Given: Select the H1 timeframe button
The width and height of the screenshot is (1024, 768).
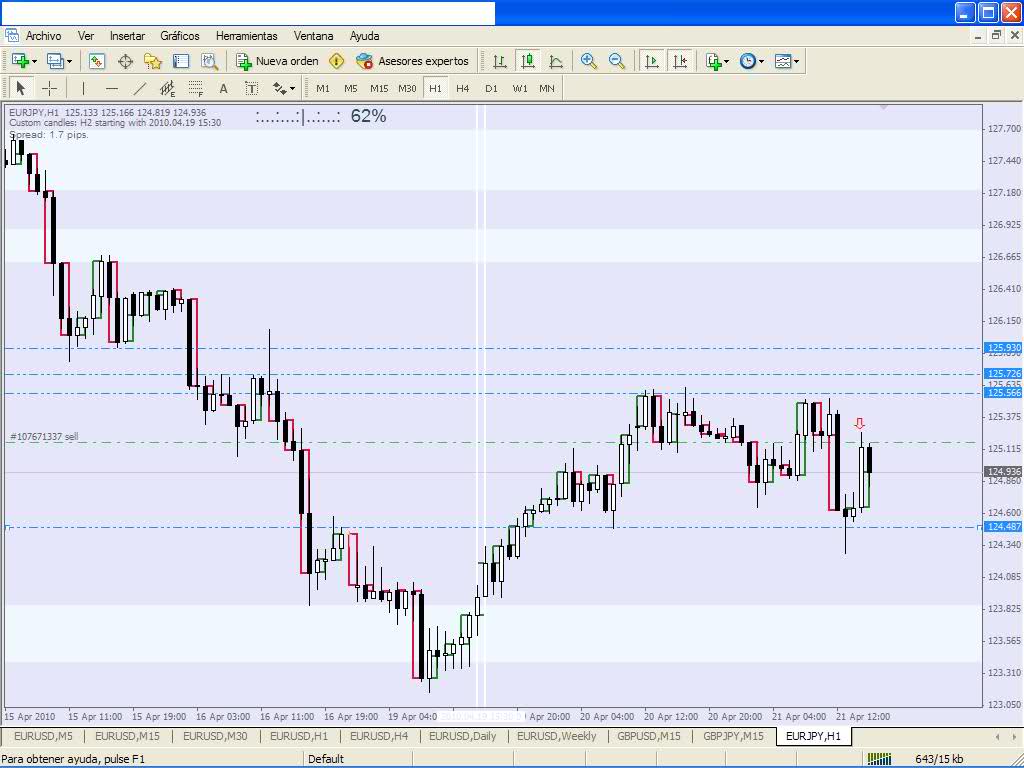Looking at the screenshot, I should pyautogui.click(x=435, y=88).
